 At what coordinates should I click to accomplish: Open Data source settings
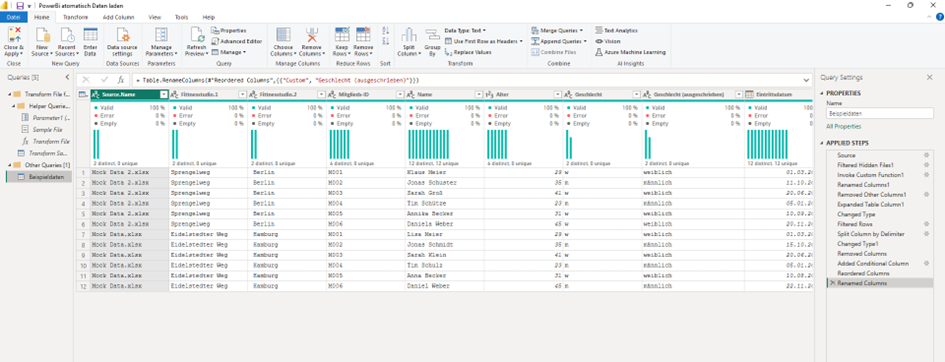click(122, 41)
